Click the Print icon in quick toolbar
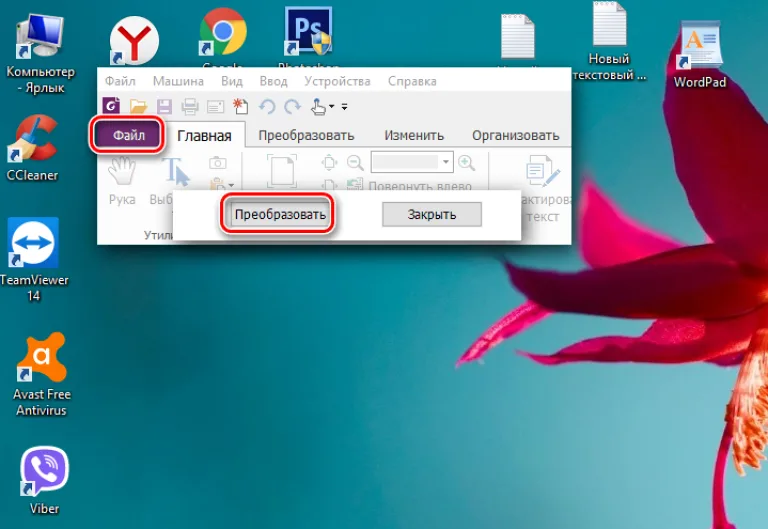Screen dimensions: 768x529 pyautogui.click(x=190, y=106)
